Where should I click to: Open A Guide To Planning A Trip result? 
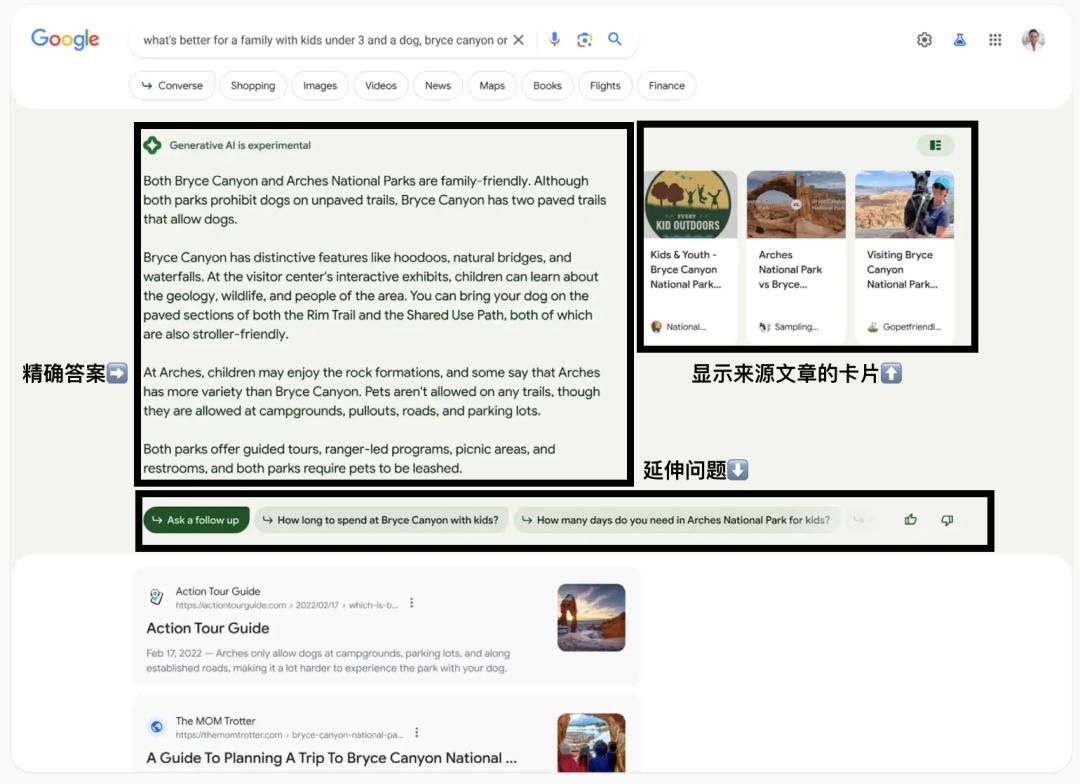(x=331, y=758)
